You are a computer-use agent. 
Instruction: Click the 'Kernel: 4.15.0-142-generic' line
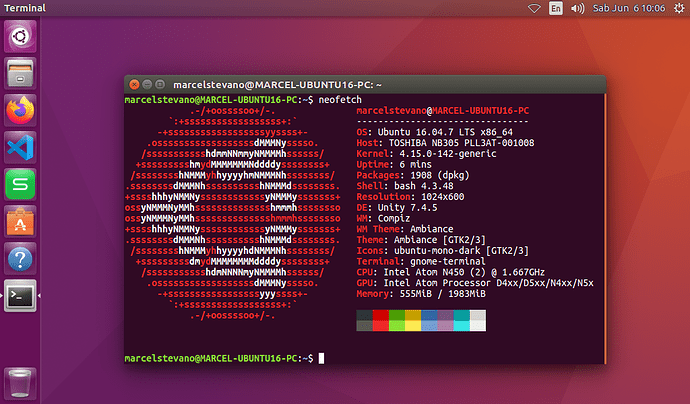(426, 154)
